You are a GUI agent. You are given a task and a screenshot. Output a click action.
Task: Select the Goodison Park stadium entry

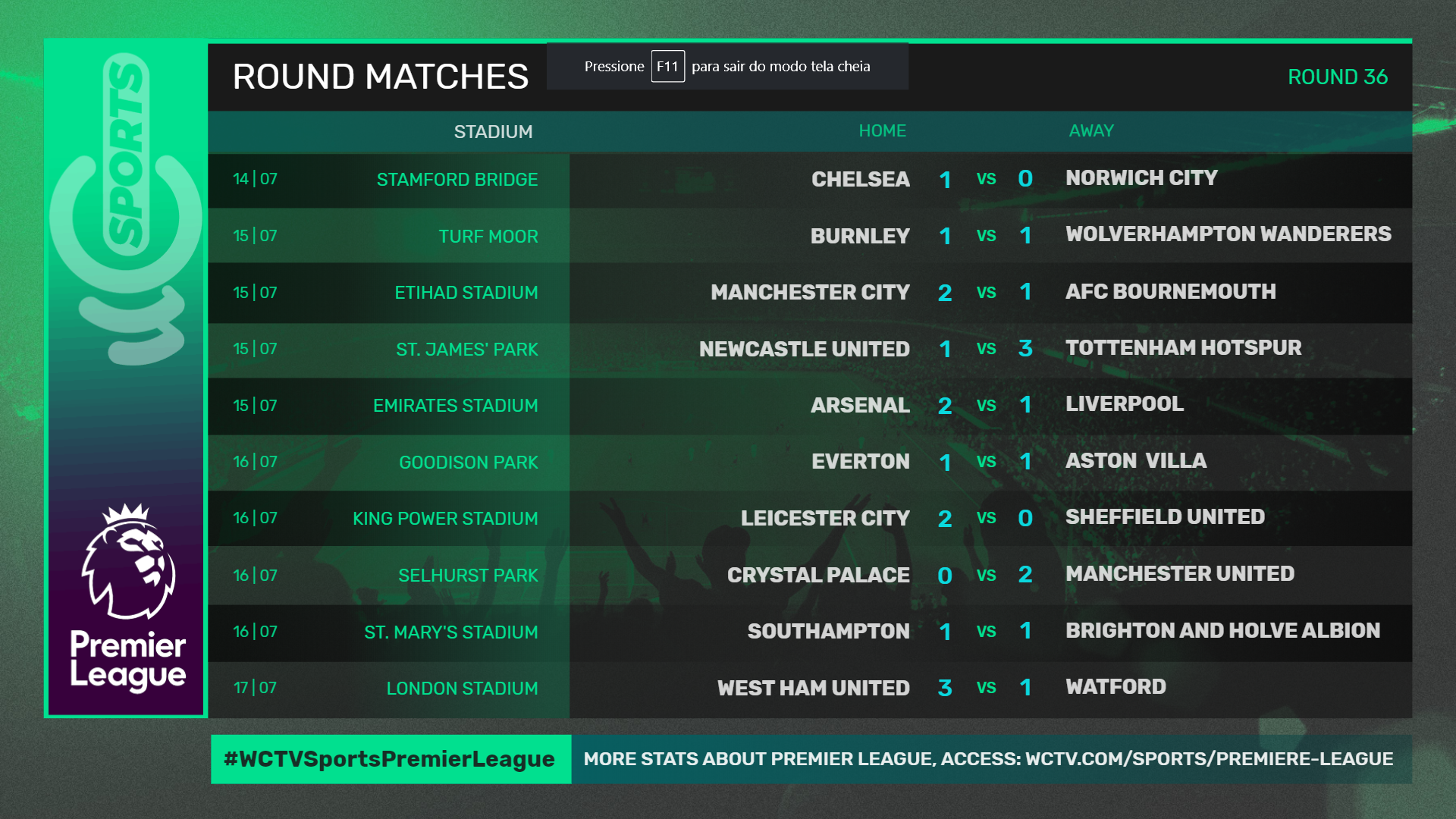coord(468,463)
